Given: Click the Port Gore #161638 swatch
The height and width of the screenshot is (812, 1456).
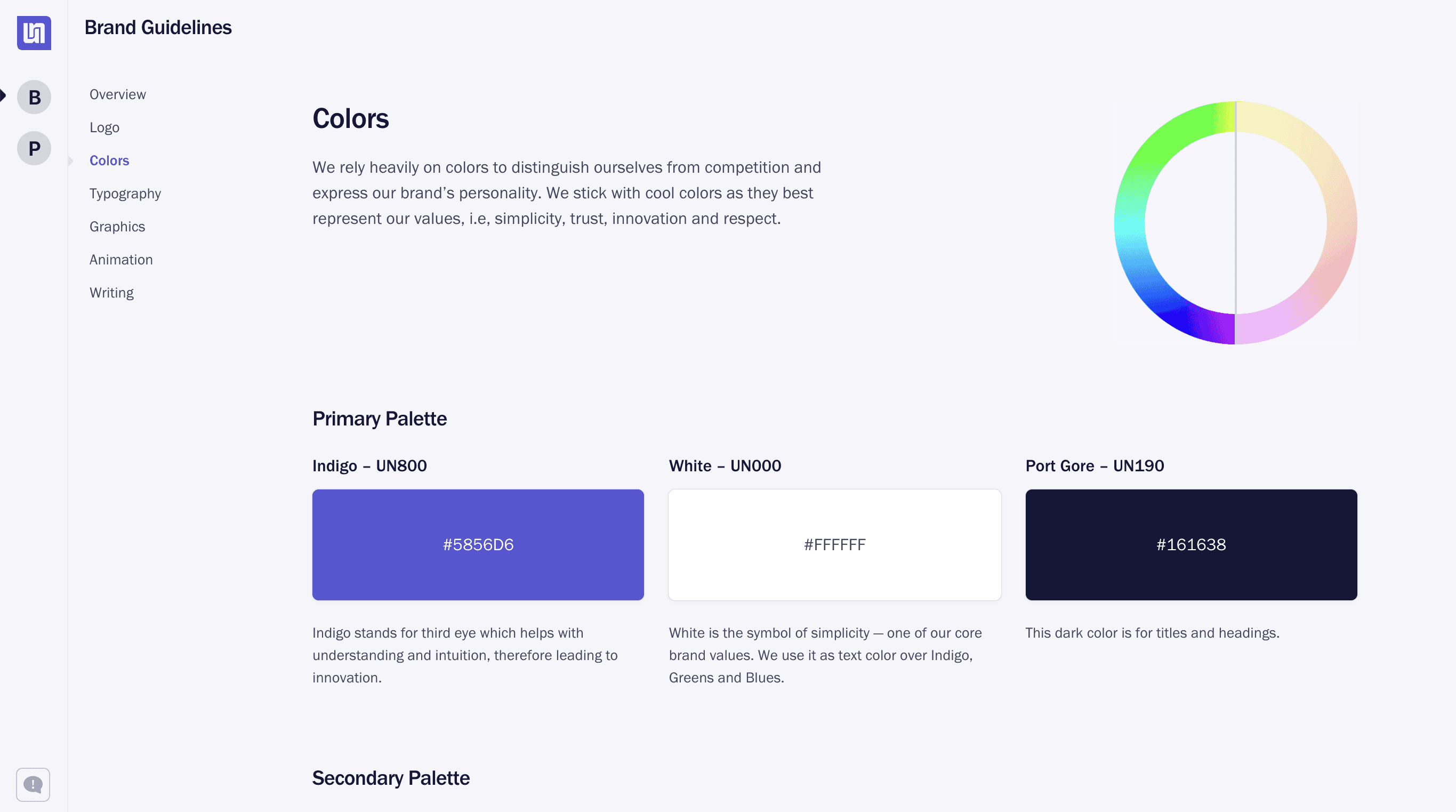Looking at the screenshot, I should 1191,544.
